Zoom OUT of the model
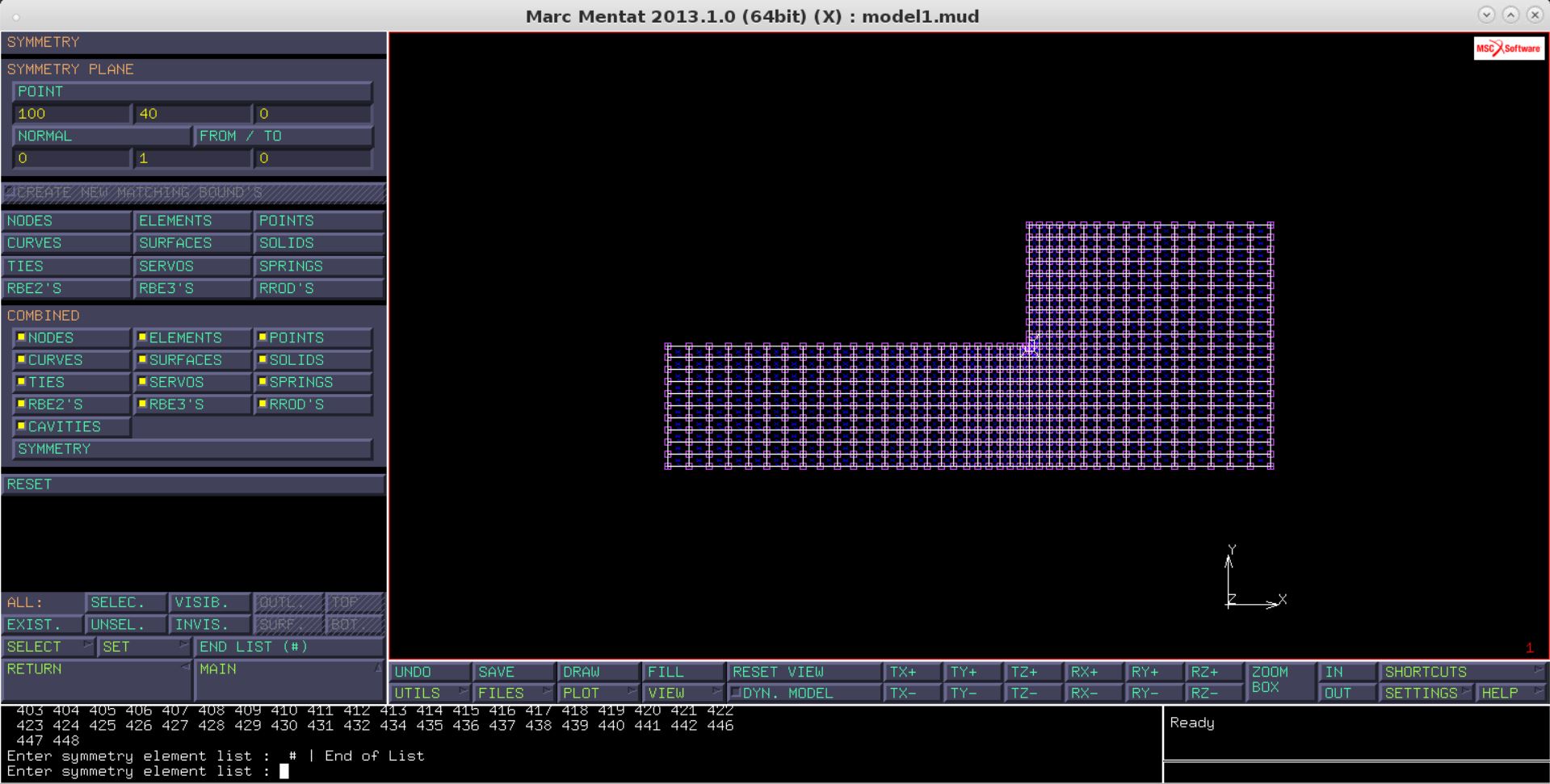1550x784 pixels. click(1348, 693)
